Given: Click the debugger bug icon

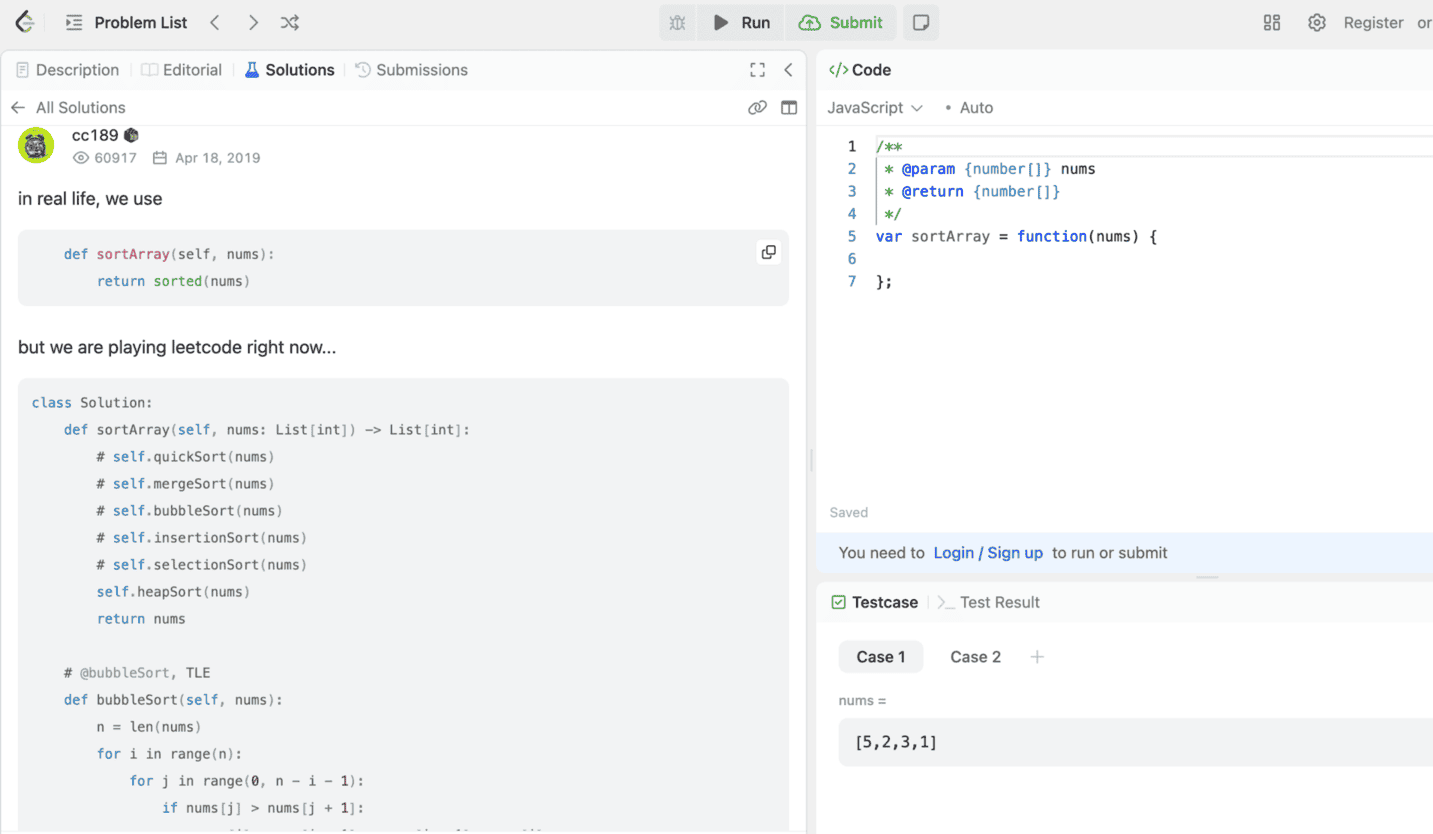Looking at the screenshot, I should pos(677,22).
